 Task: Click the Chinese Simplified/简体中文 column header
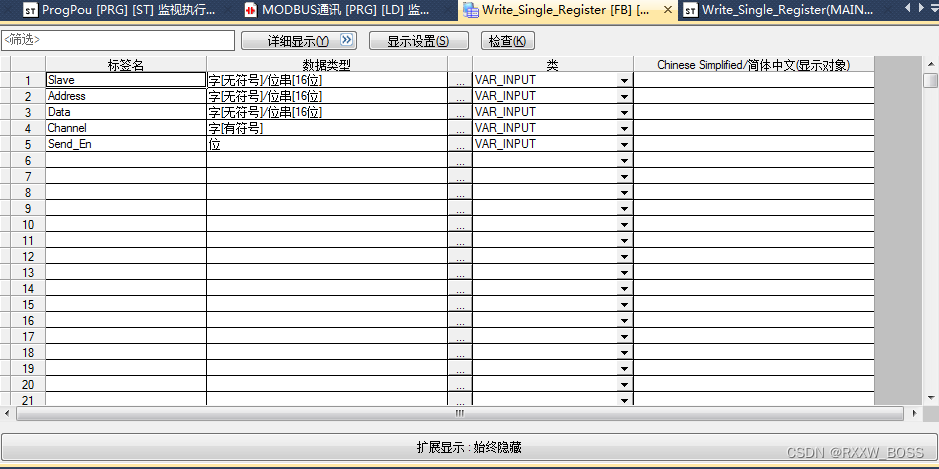[x=753, y=64]
